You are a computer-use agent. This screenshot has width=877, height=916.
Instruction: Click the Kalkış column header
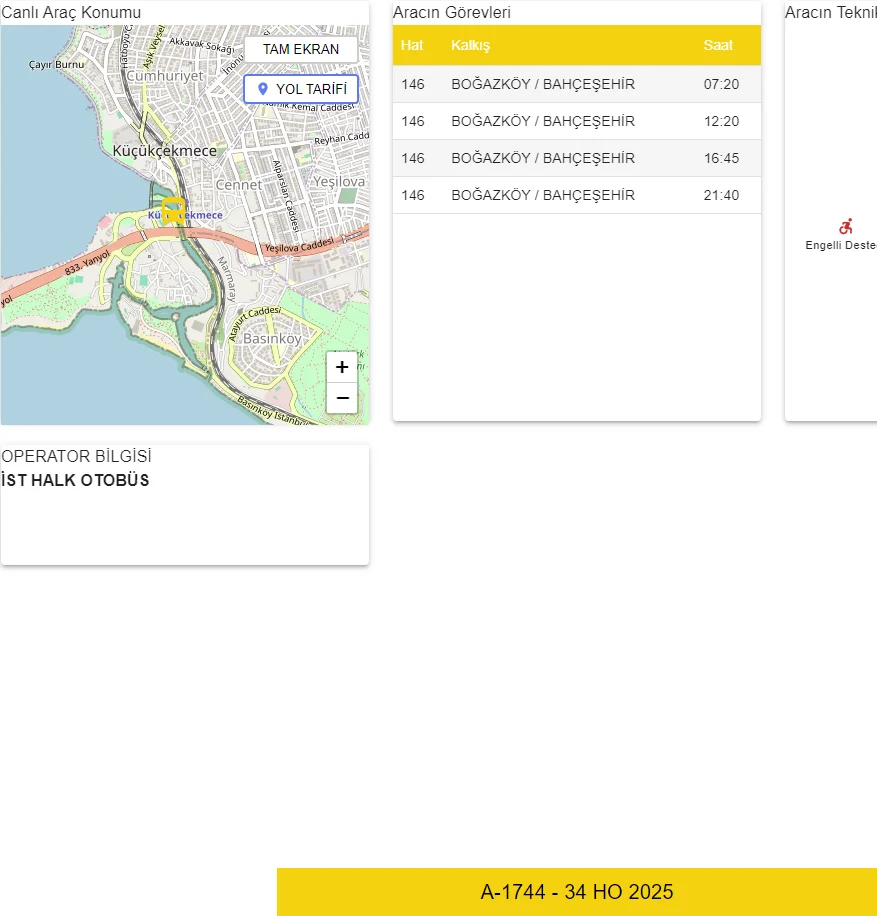[x=470, y=46]
